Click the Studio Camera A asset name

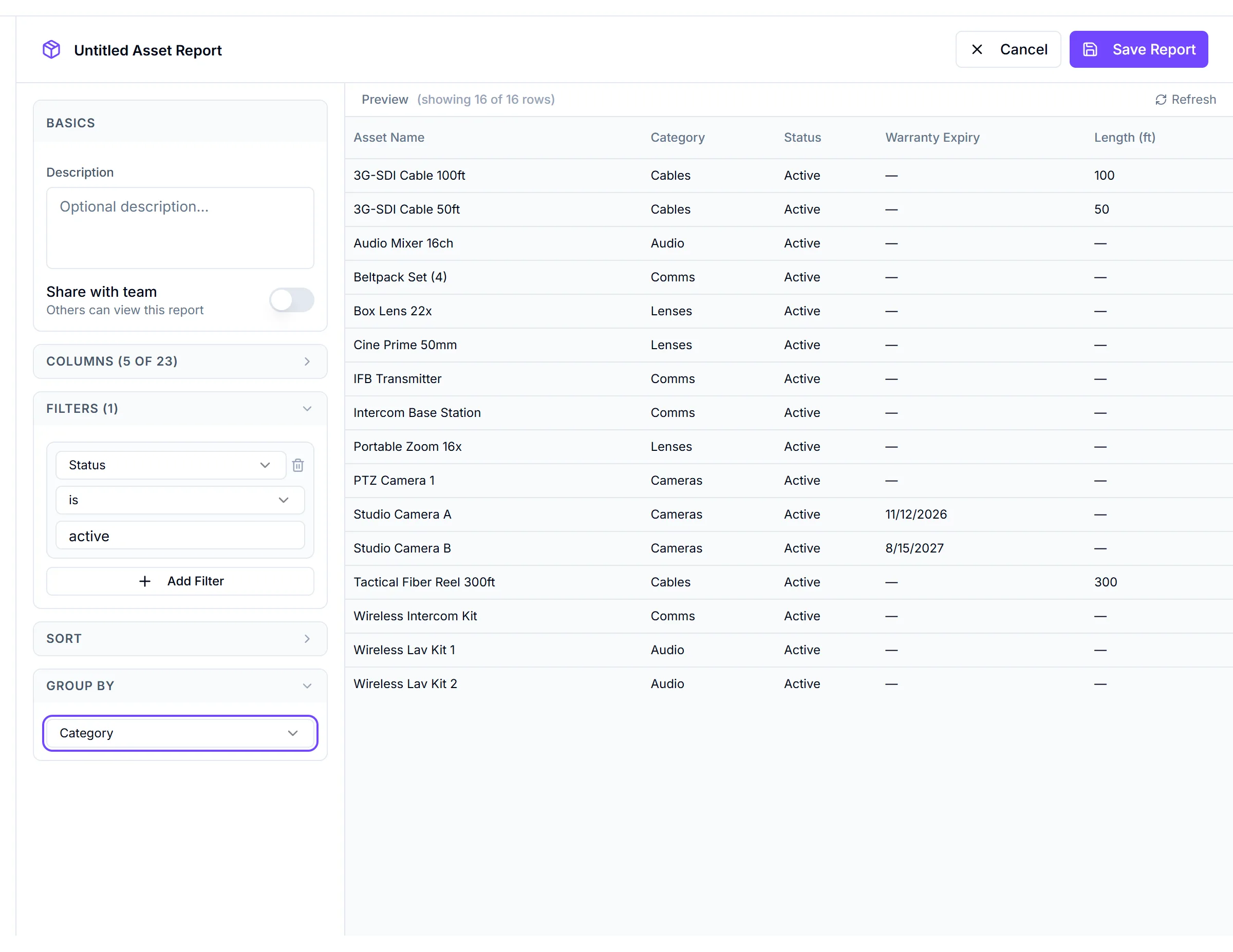tap(403, 514)
